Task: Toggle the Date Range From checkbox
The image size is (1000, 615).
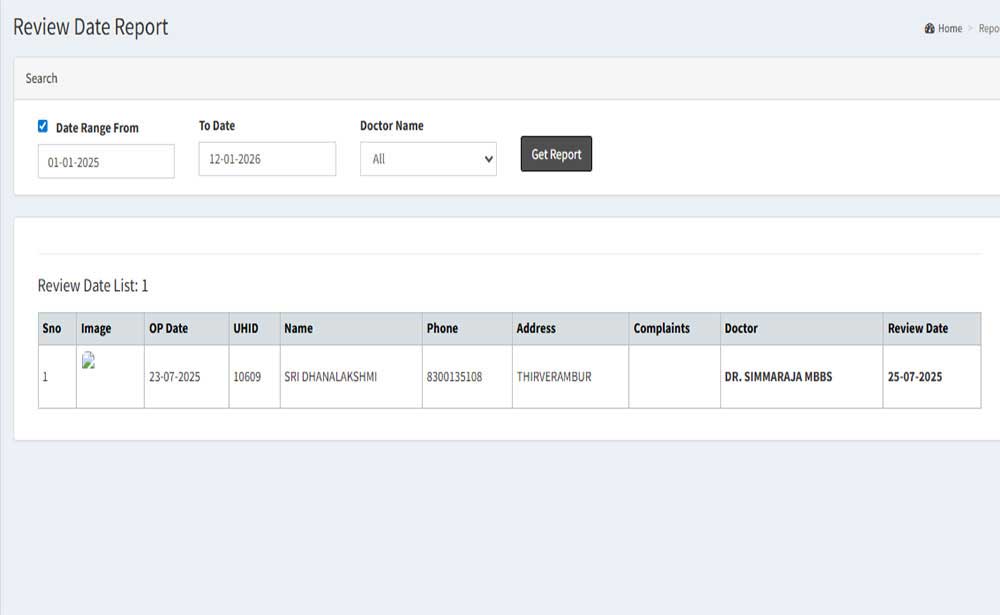Action: tap(43, 126)
